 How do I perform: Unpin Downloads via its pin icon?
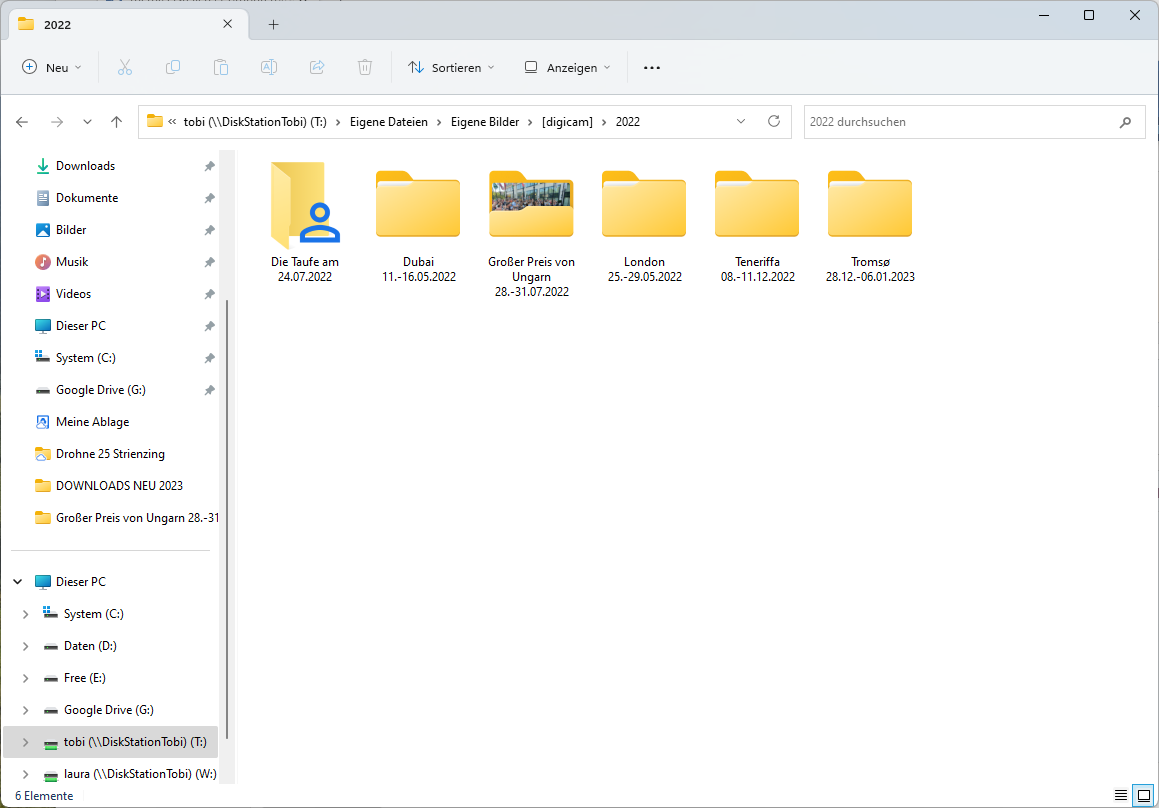(x=210, y=166)
